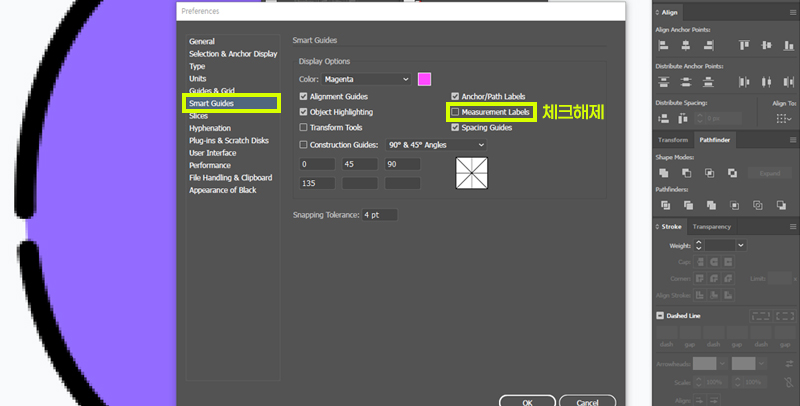This screenshot has width=800, height=406.
Task: Open the Color Magenta dropdown
Action: pos(366,79)
